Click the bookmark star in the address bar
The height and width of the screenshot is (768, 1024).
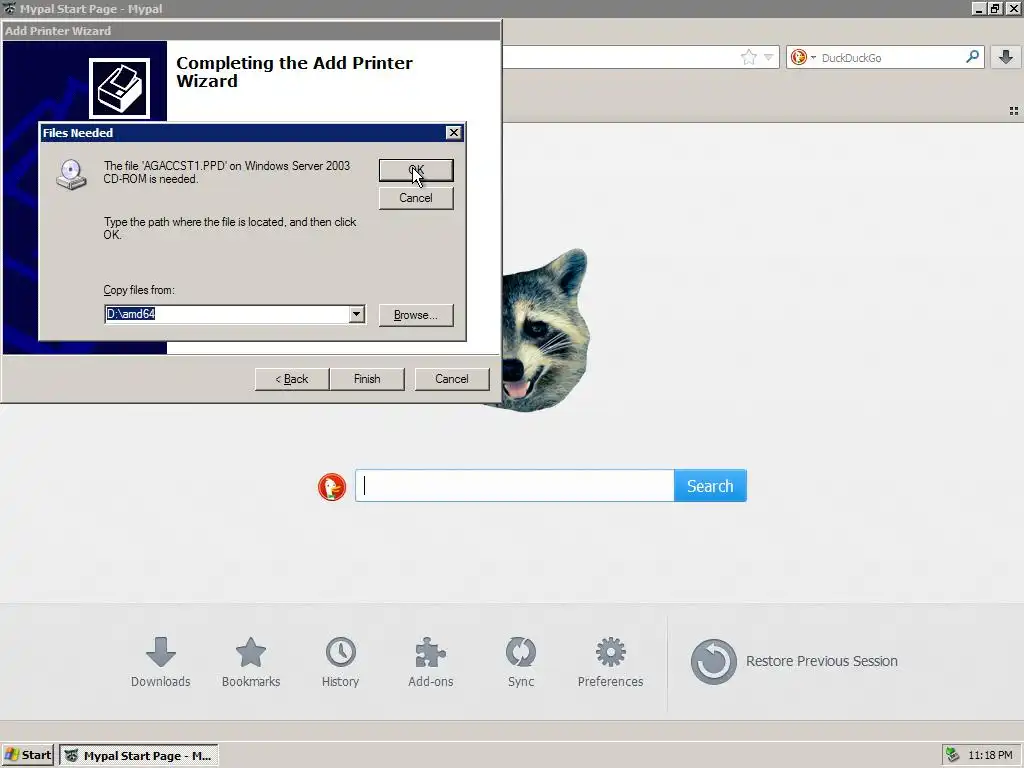(748, 57)
